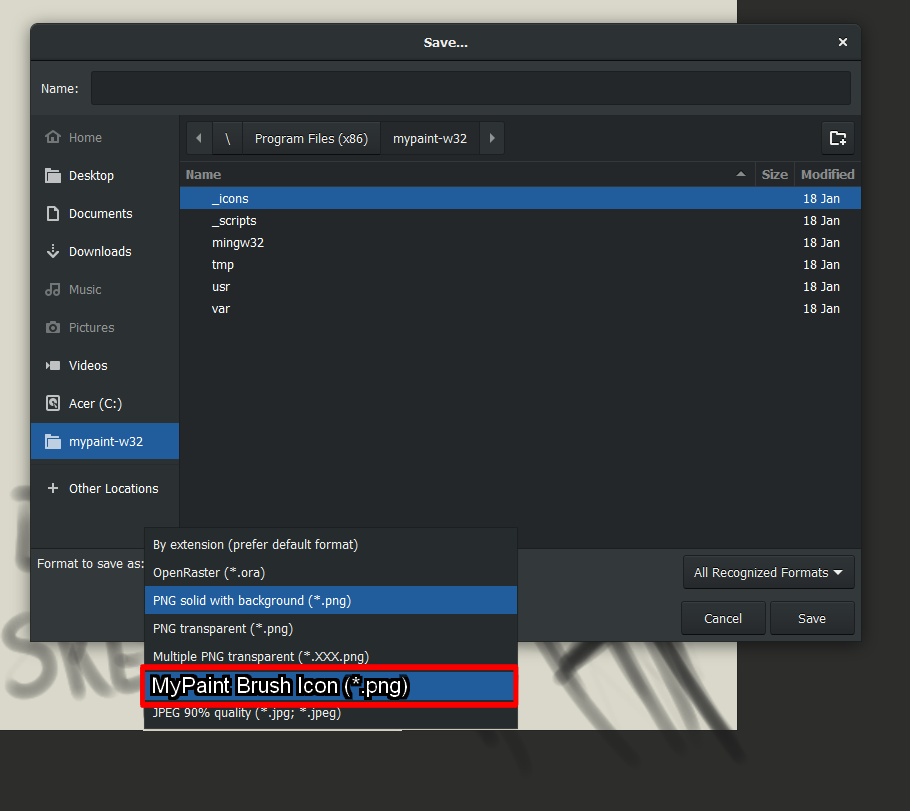
Task: Select Multiple PNG transparent (*.XXX.png)
Action: [331, 656]
